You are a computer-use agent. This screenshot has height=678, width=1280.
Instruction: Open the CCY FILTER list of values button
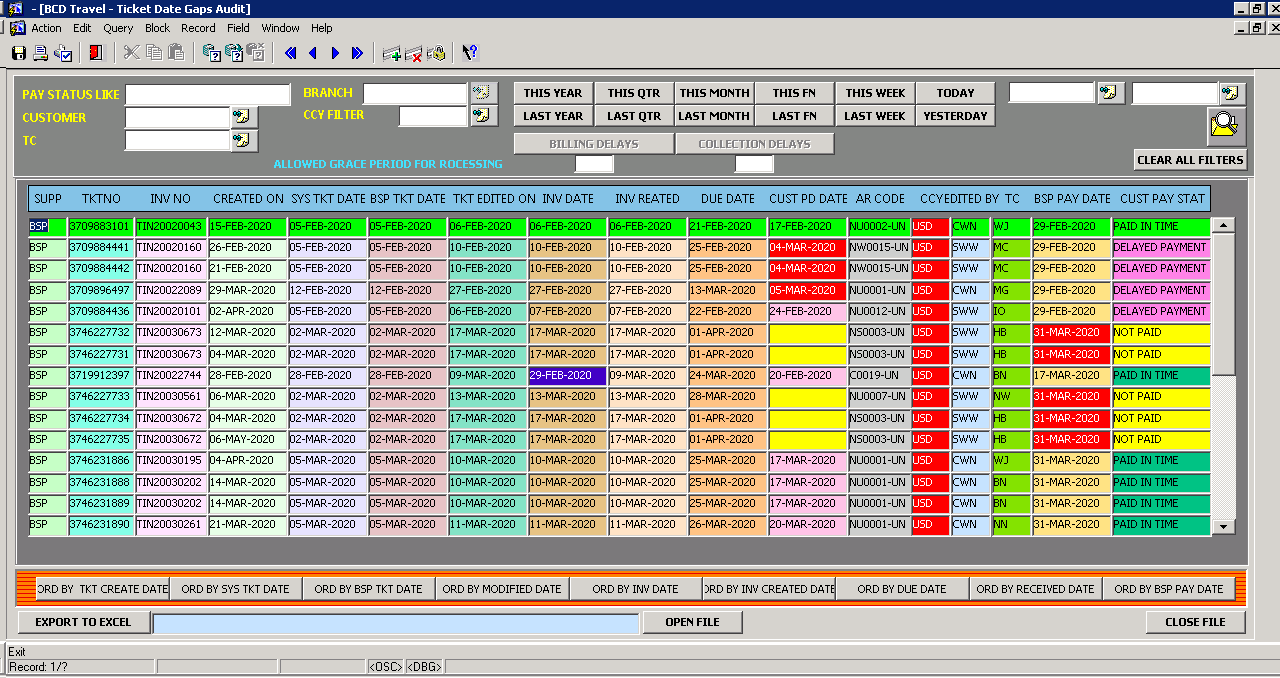click(x=484, y=115)
